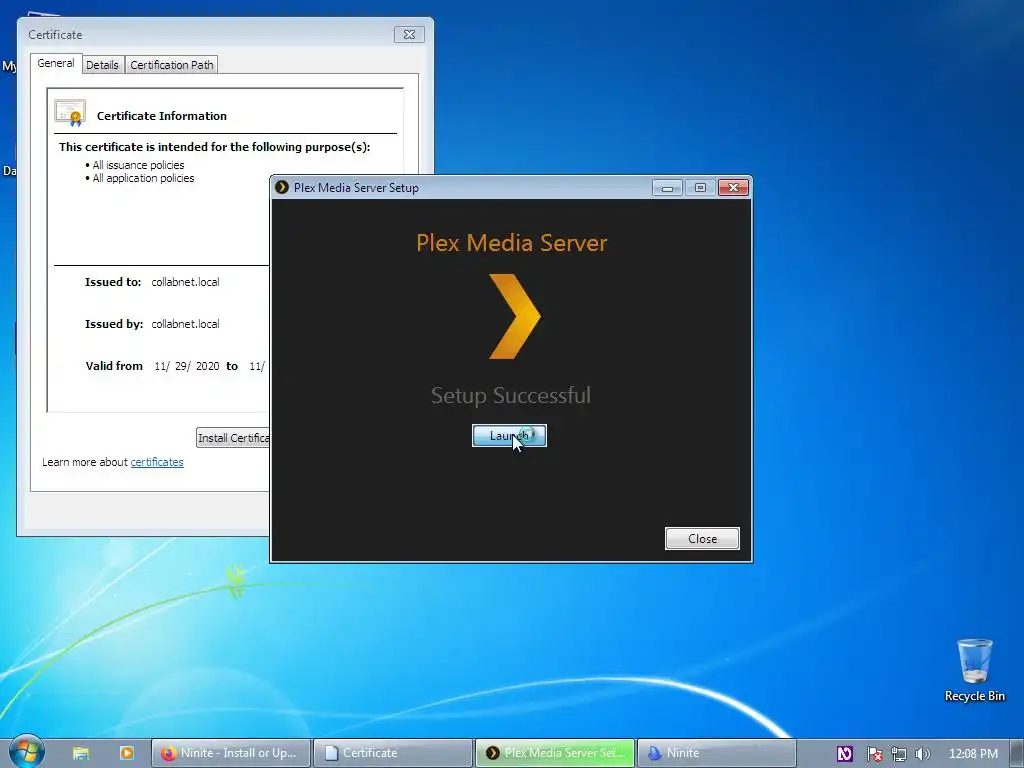The height and width of the screenshot is (768, 1024).
Task: Click the 'Valid from' start date
Action: [x=187, y=366]
